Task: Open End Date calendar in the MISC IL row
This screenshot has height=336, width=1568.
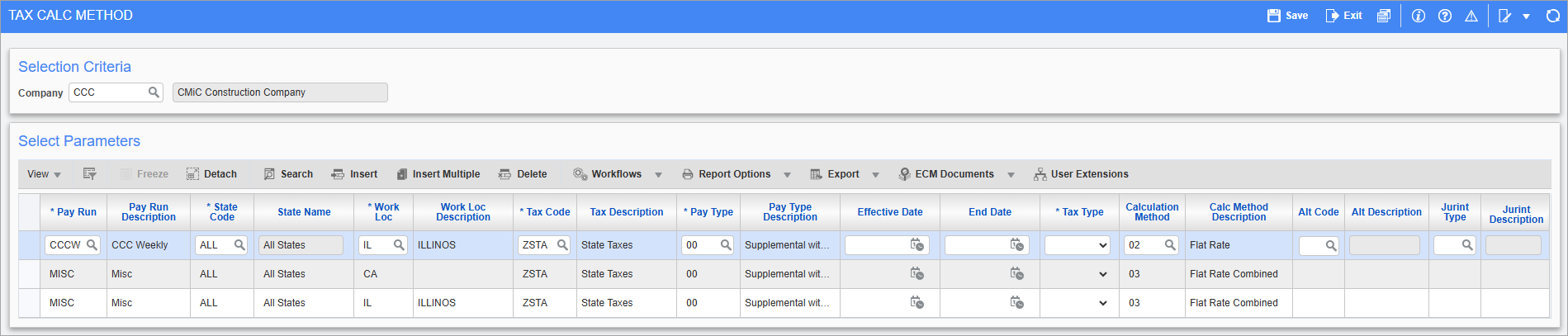Action: pos(1017,303)
